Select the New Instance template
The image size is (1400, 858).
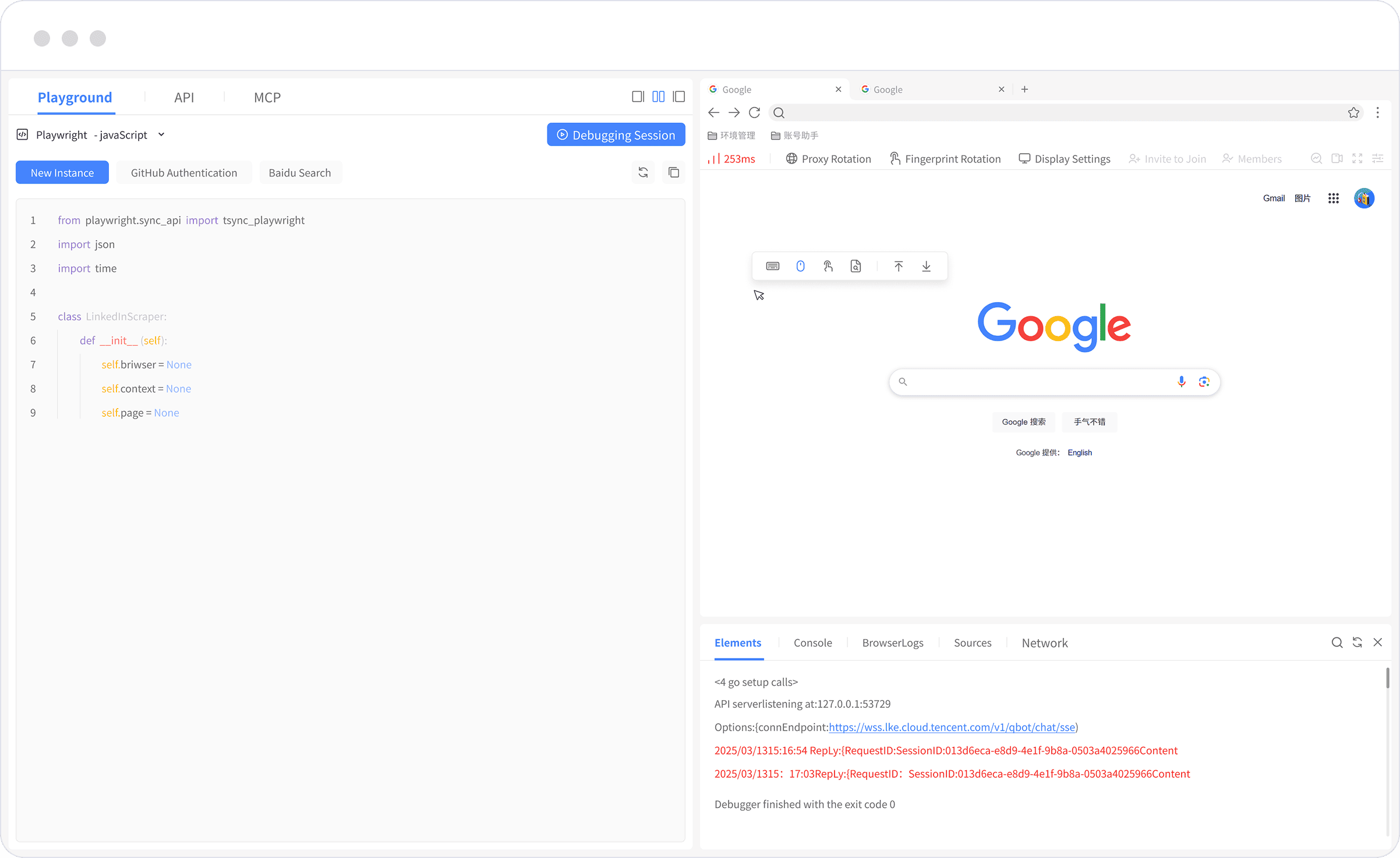point(62,172)
